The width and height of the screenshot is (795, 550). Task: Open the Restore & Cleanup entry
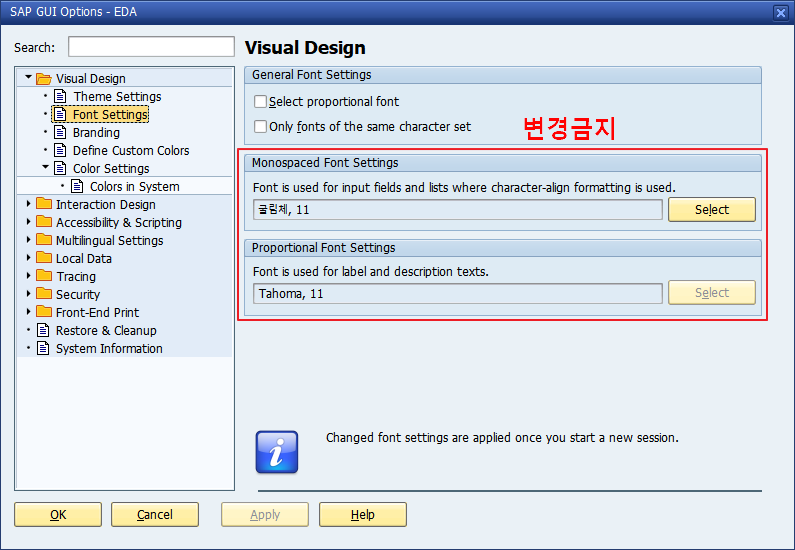106,331
